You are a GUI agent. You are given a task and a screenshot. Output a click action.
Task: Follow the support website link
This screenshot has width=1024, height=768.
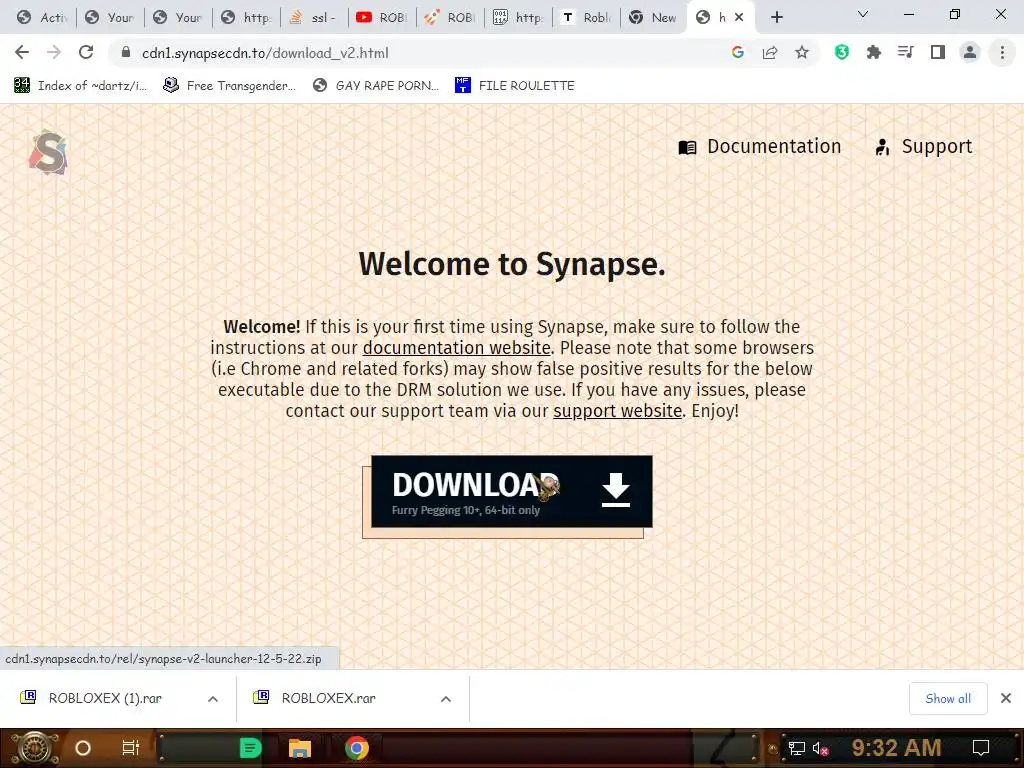pos(618,411)
